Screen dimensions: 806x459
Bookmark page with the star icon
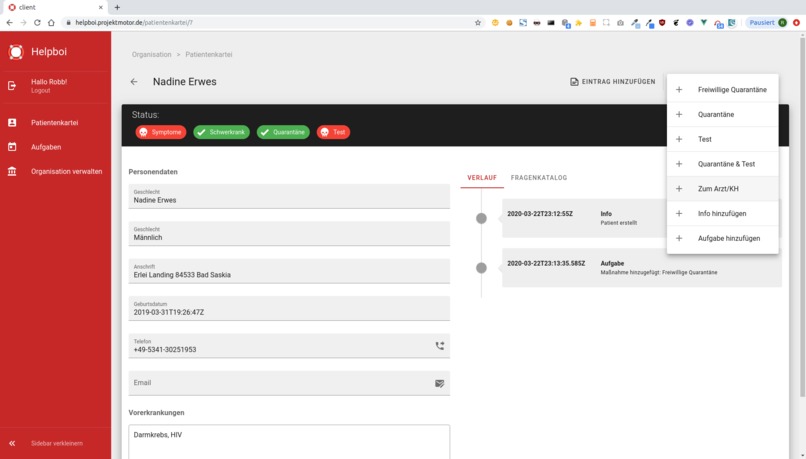[x=478, y=23]
